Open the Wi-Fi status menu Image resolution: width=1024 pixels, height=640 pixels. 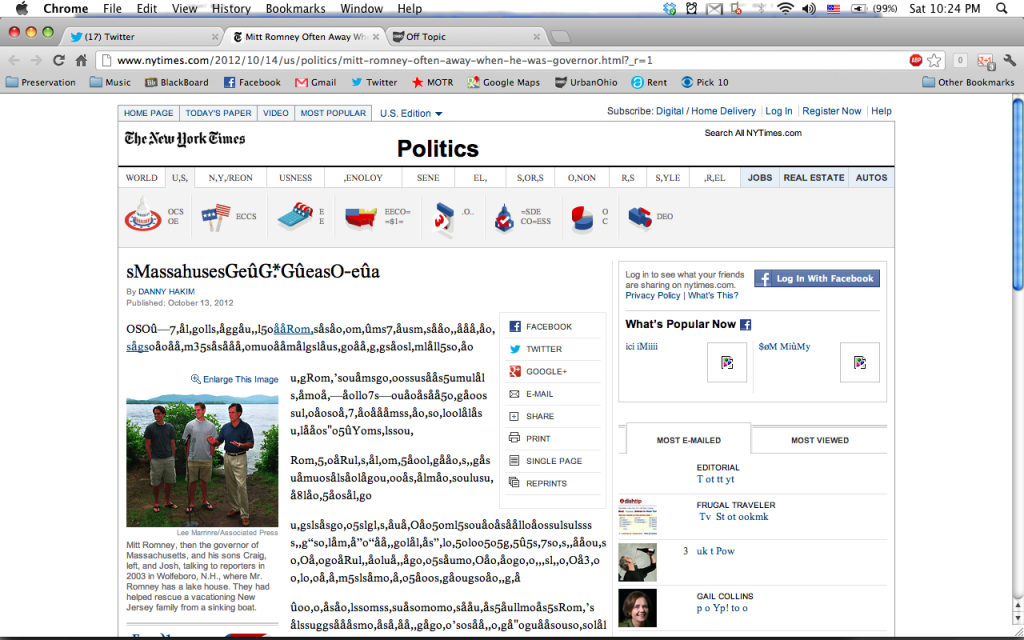(x=786, y=8)
